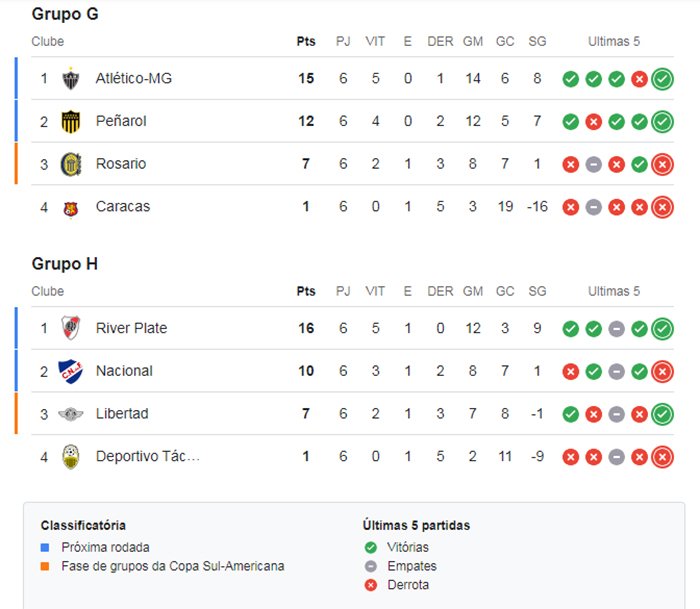The width and height of the screenshot is (700, 609).
Task: Click the Rosario club crest
Action: point(71,164)
